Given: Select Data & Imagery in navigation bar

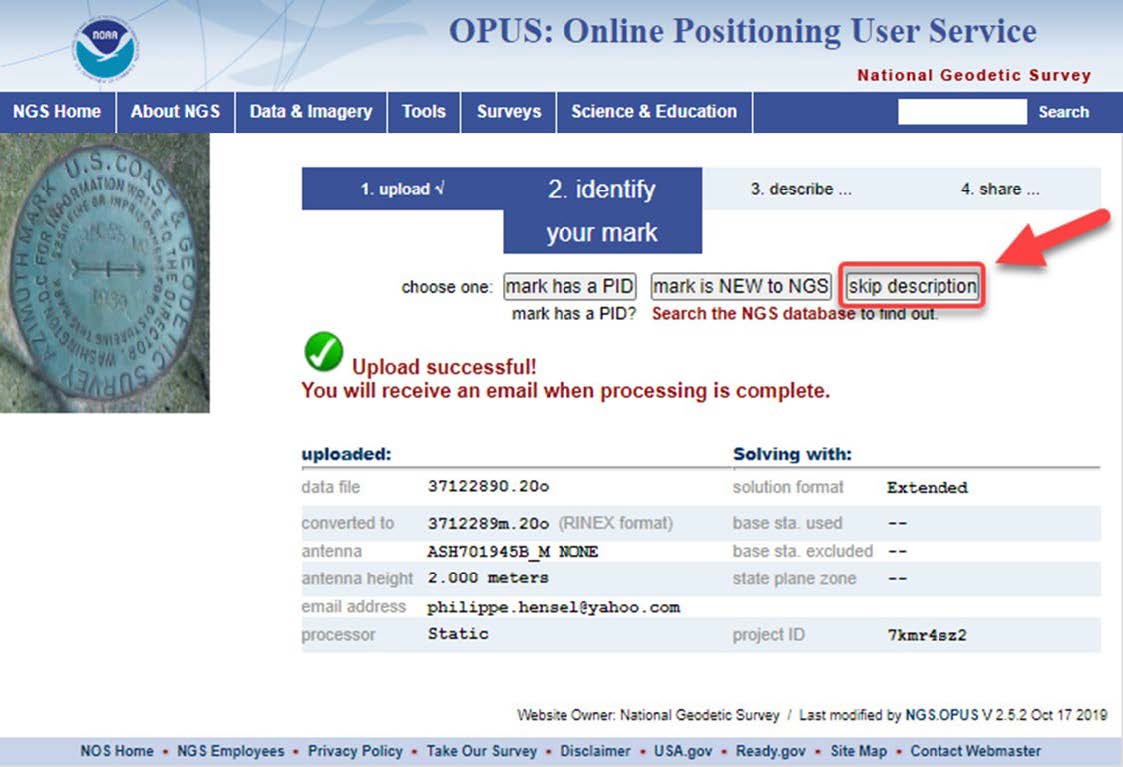Looking at the screenshot, I should tap(310, 112).
